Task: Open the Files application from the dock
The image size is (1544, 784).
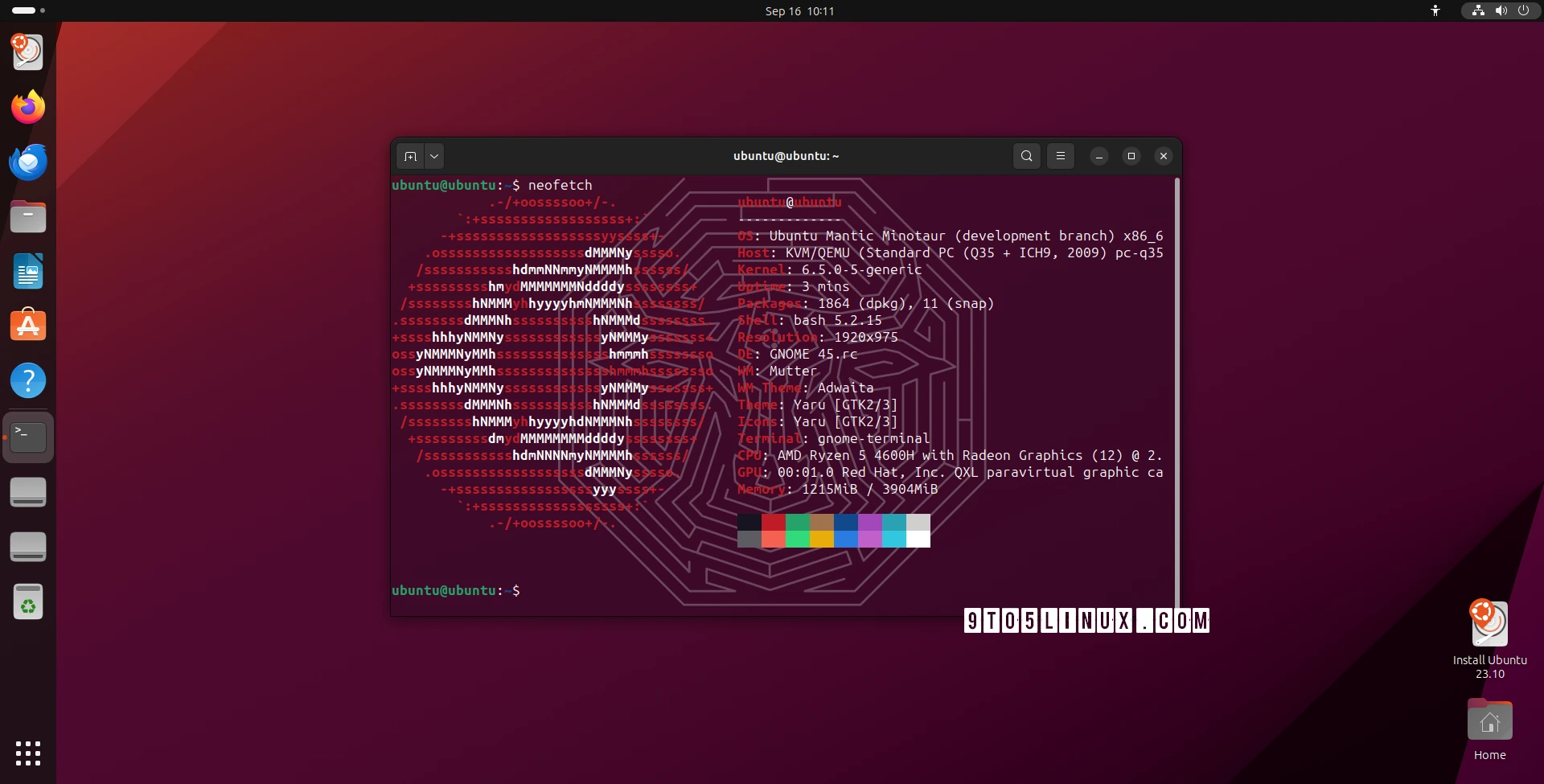Action: point(28,216)
